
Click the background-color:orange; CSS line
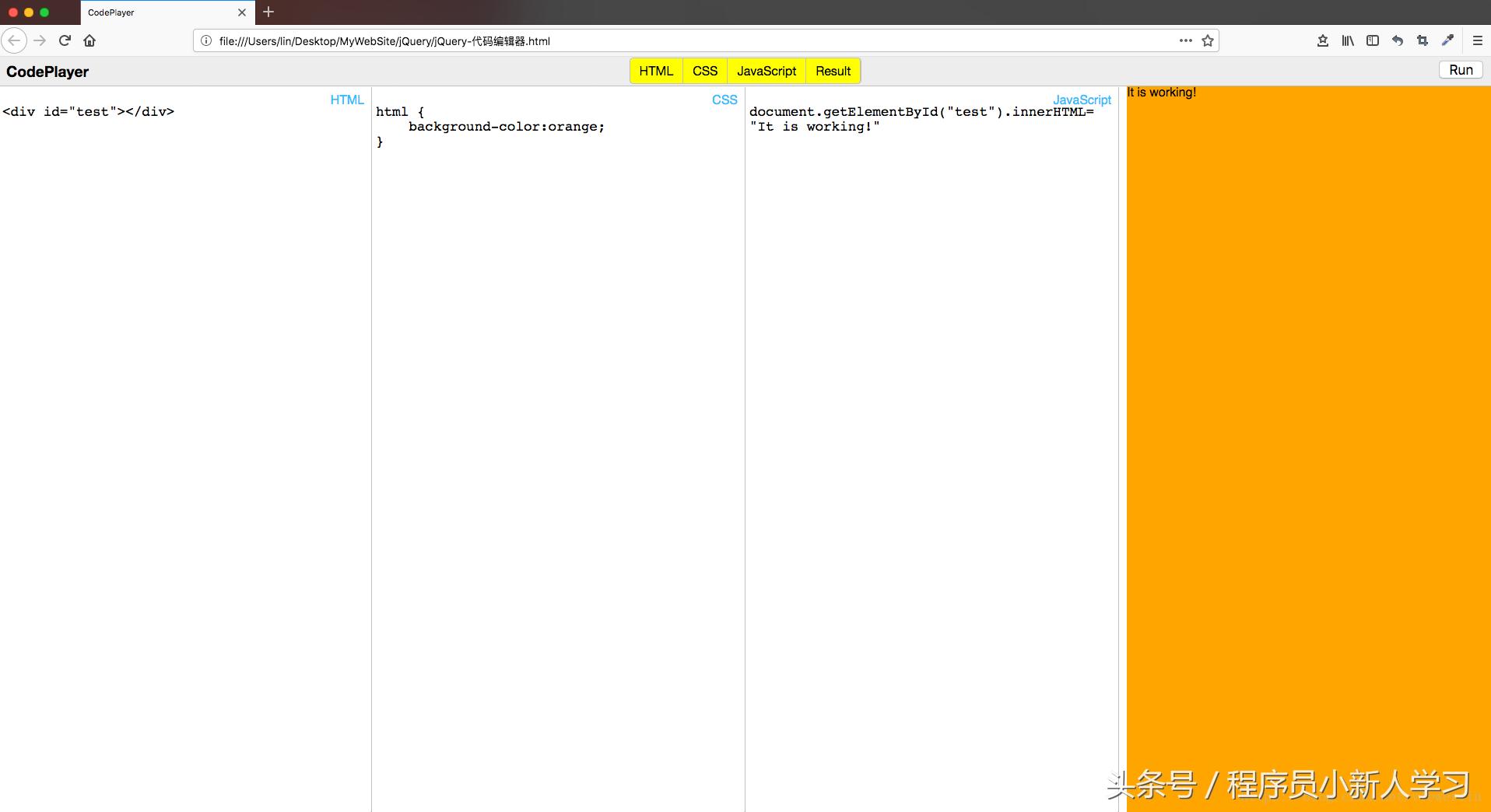[x=507, y=127]
